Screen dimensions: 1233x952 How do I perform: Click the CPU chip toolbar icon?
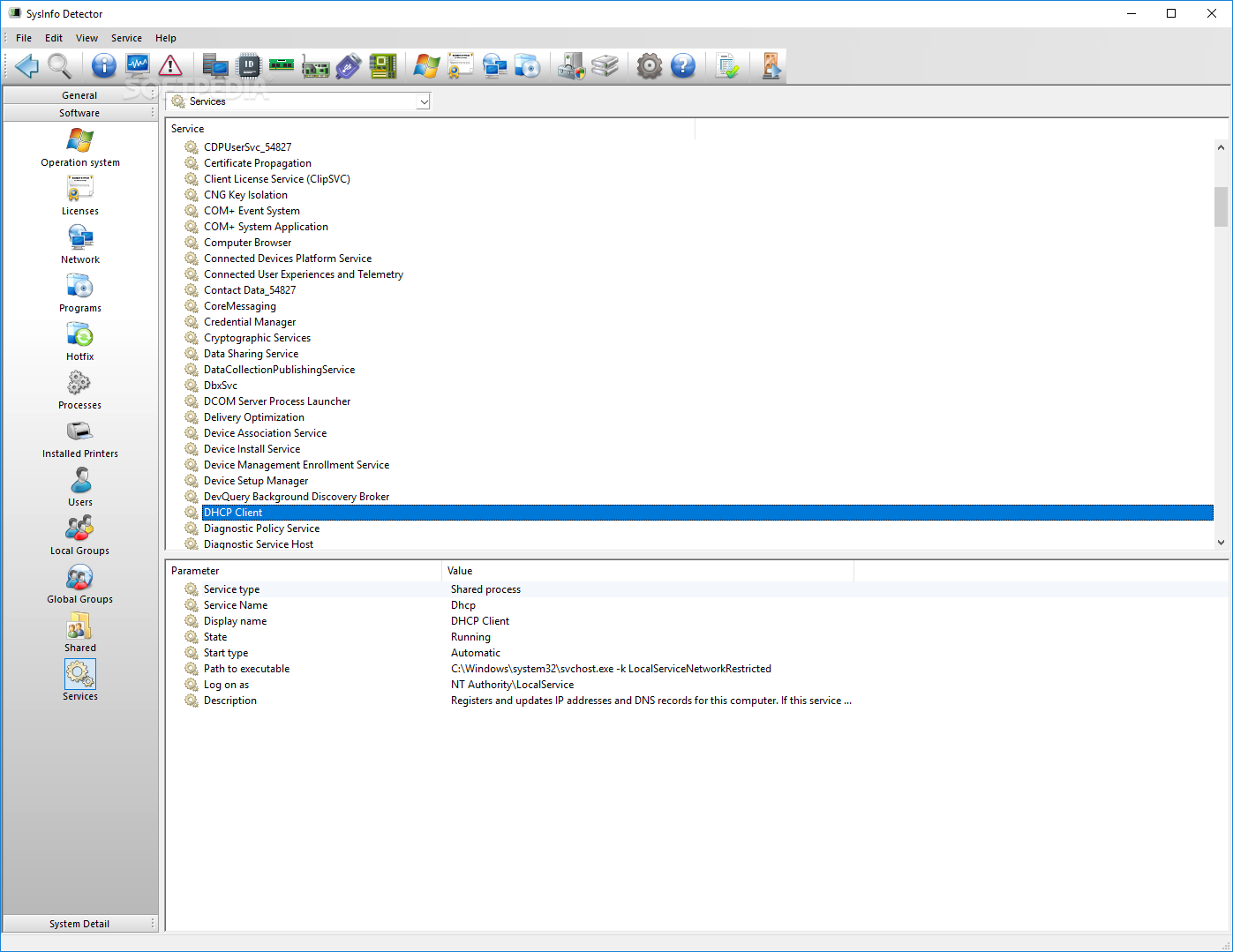pos(249,65)
